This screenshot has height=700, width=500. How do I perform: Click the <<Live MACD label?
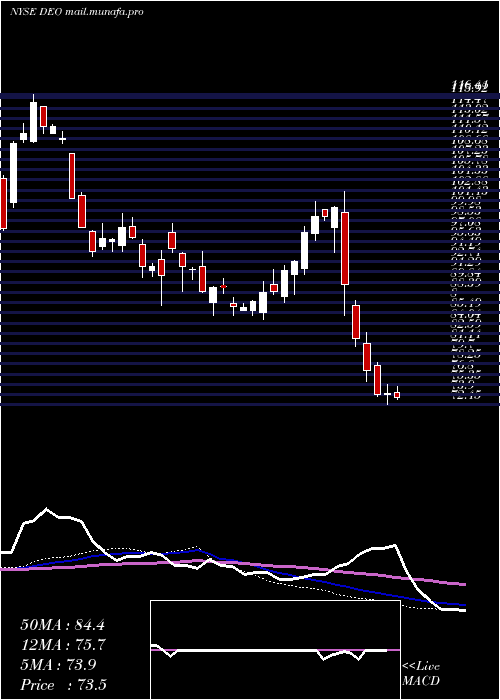421,674
